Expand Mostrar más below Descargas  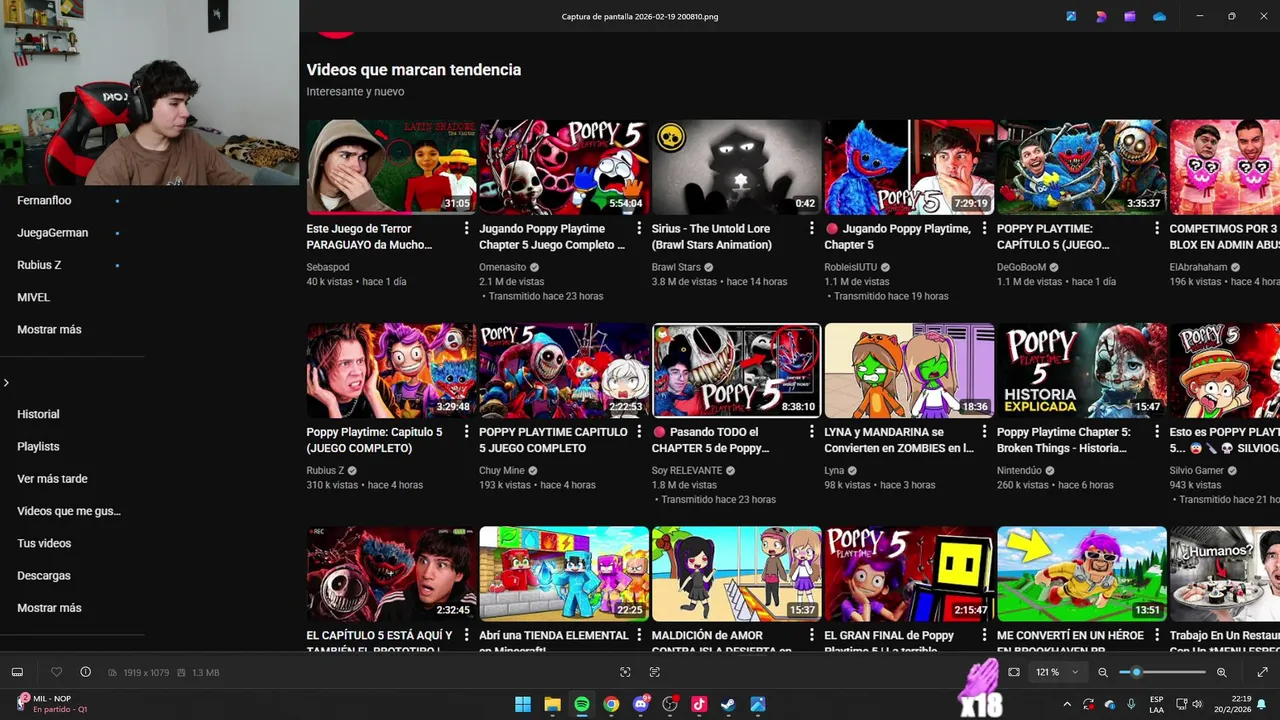click(x=49, y=608)
